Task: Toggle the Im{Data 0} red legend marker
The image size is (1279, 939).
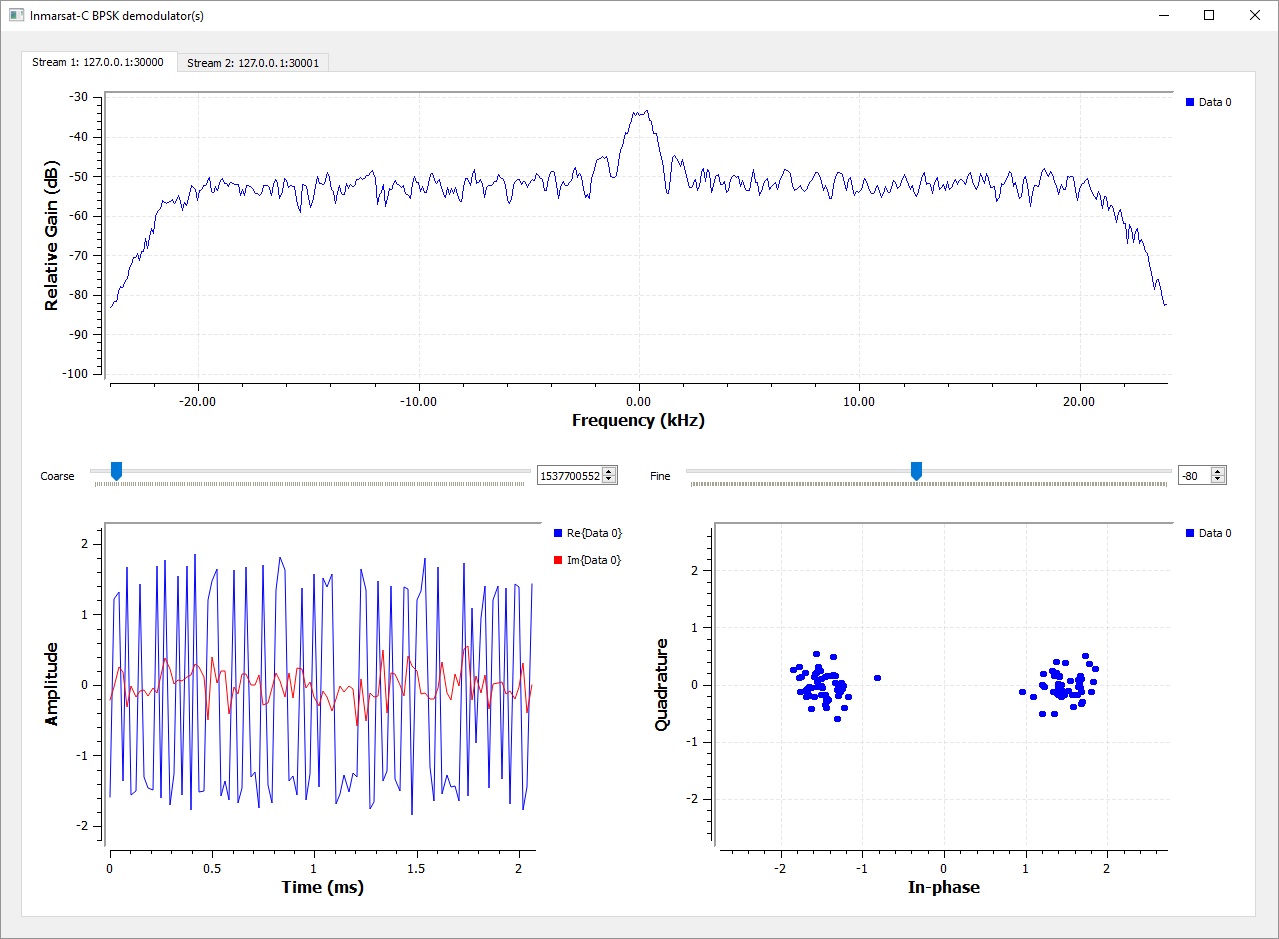Action: click(557, 560)
